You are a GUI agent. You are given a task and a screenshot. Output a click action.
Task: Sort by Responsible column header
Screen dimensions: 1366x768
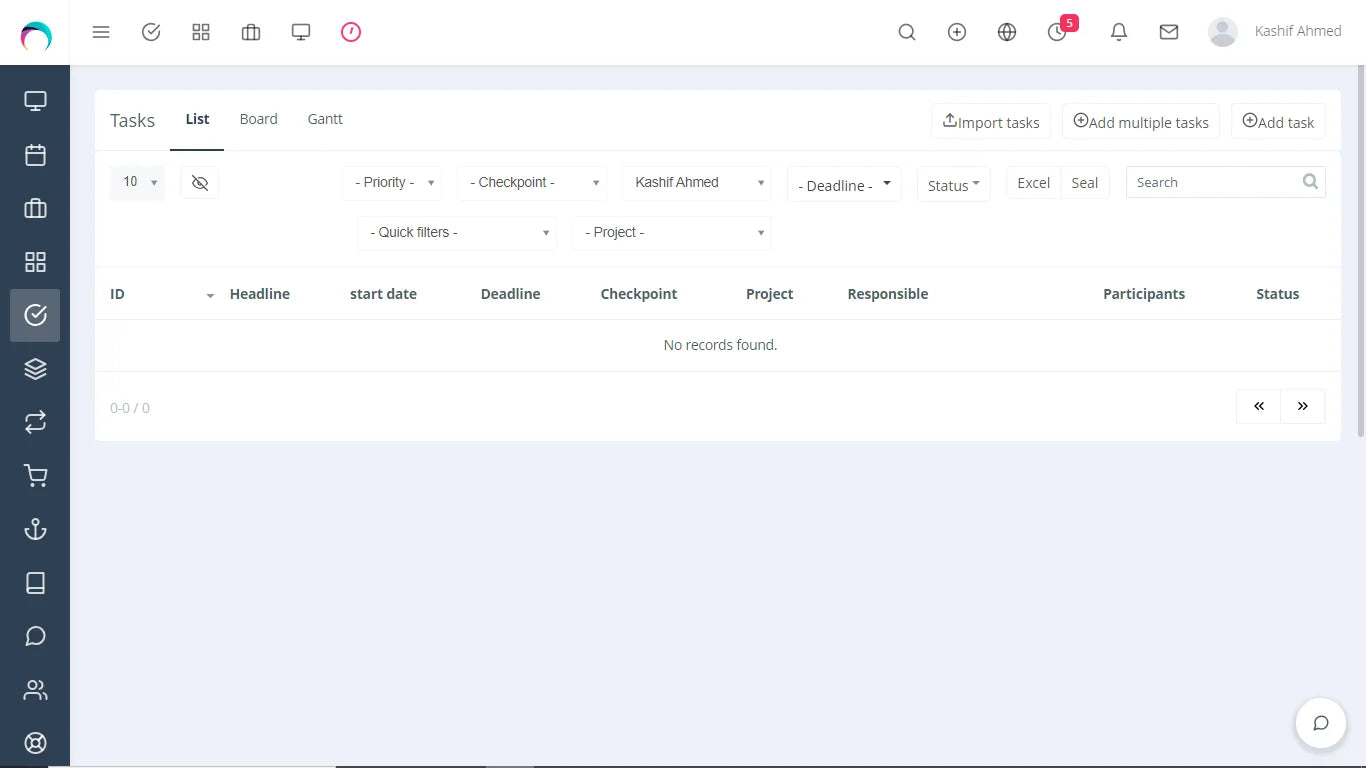888,294
